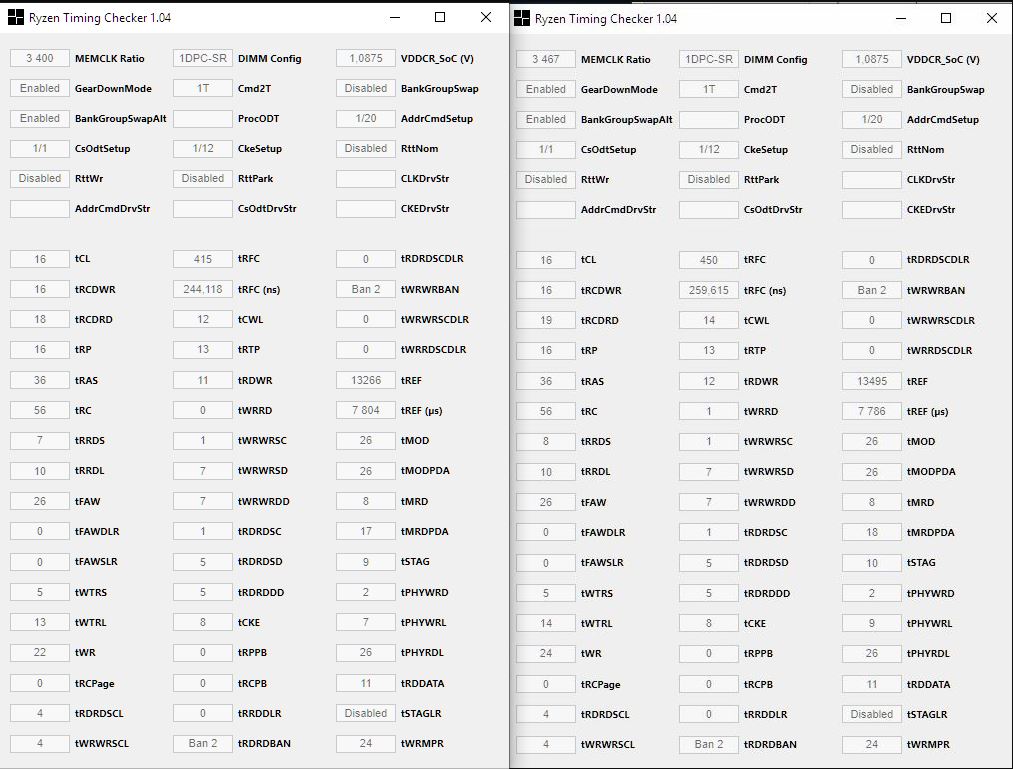The height and width of the screenshot is (769, 1013).
Task: Click the left window GearDownMode Enabled field
Action: pyautogui.click(x=39, y=89)
